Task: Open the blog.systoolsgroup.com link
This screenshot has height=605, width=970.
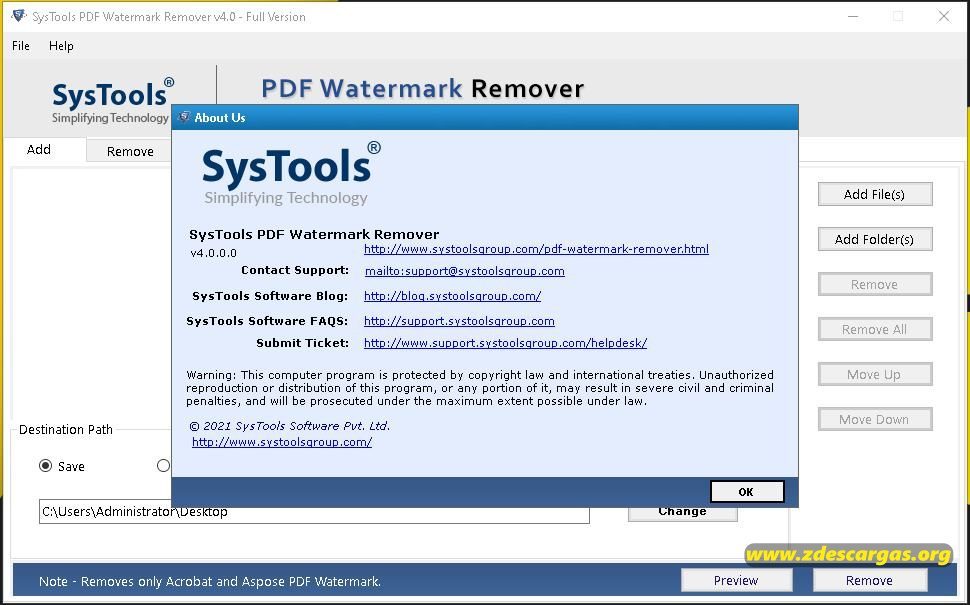Action: point(452,296)
